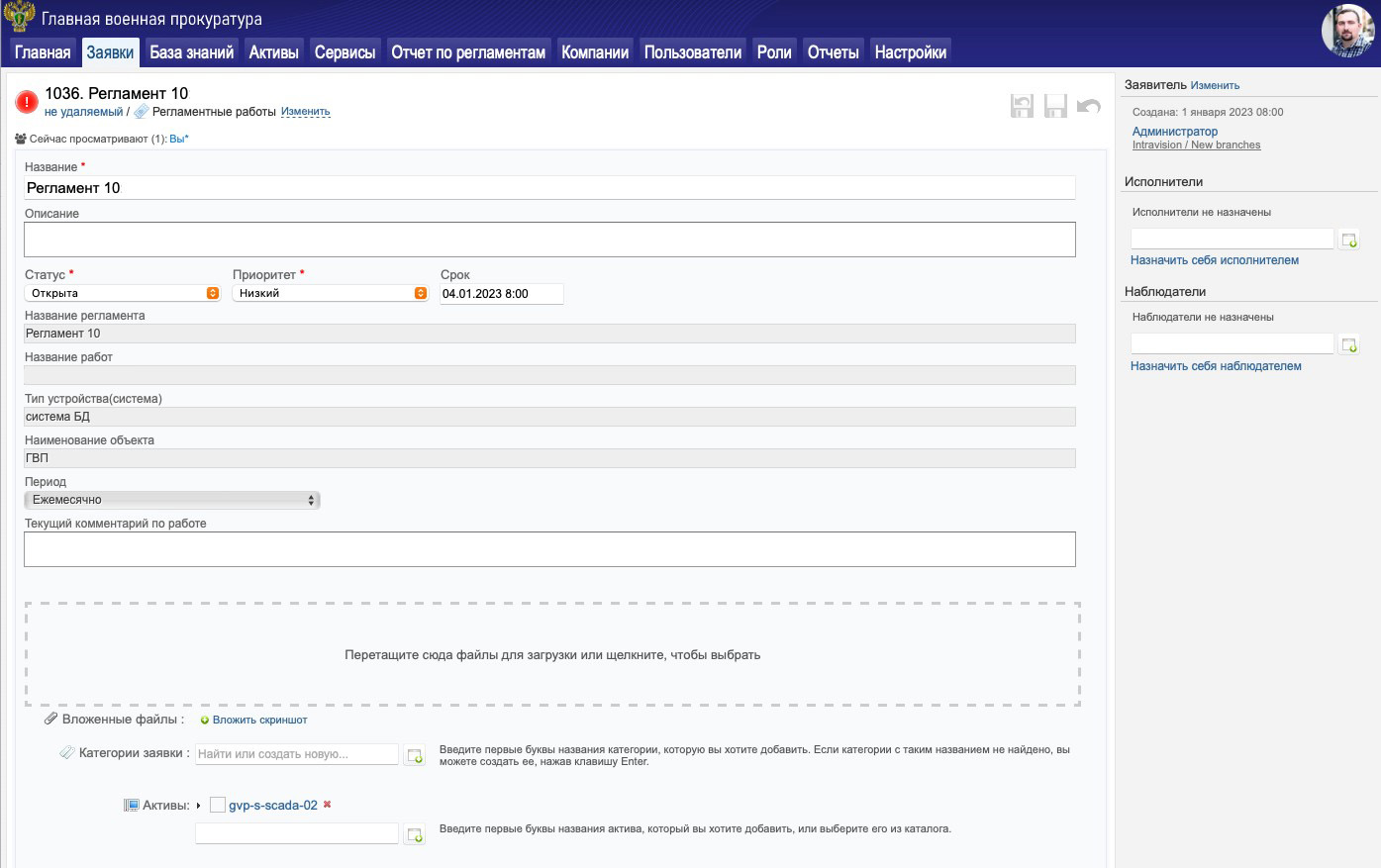Open the Пользователи tab
The width and height of the screenshot is (1381, 868).
[693, 52]
